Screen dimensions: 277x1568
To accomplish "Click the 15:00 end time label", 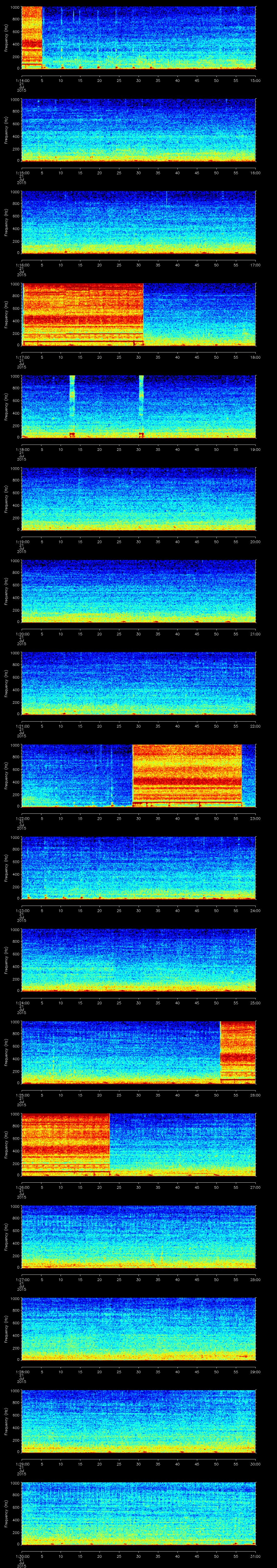I will click(x=256, y=80).
